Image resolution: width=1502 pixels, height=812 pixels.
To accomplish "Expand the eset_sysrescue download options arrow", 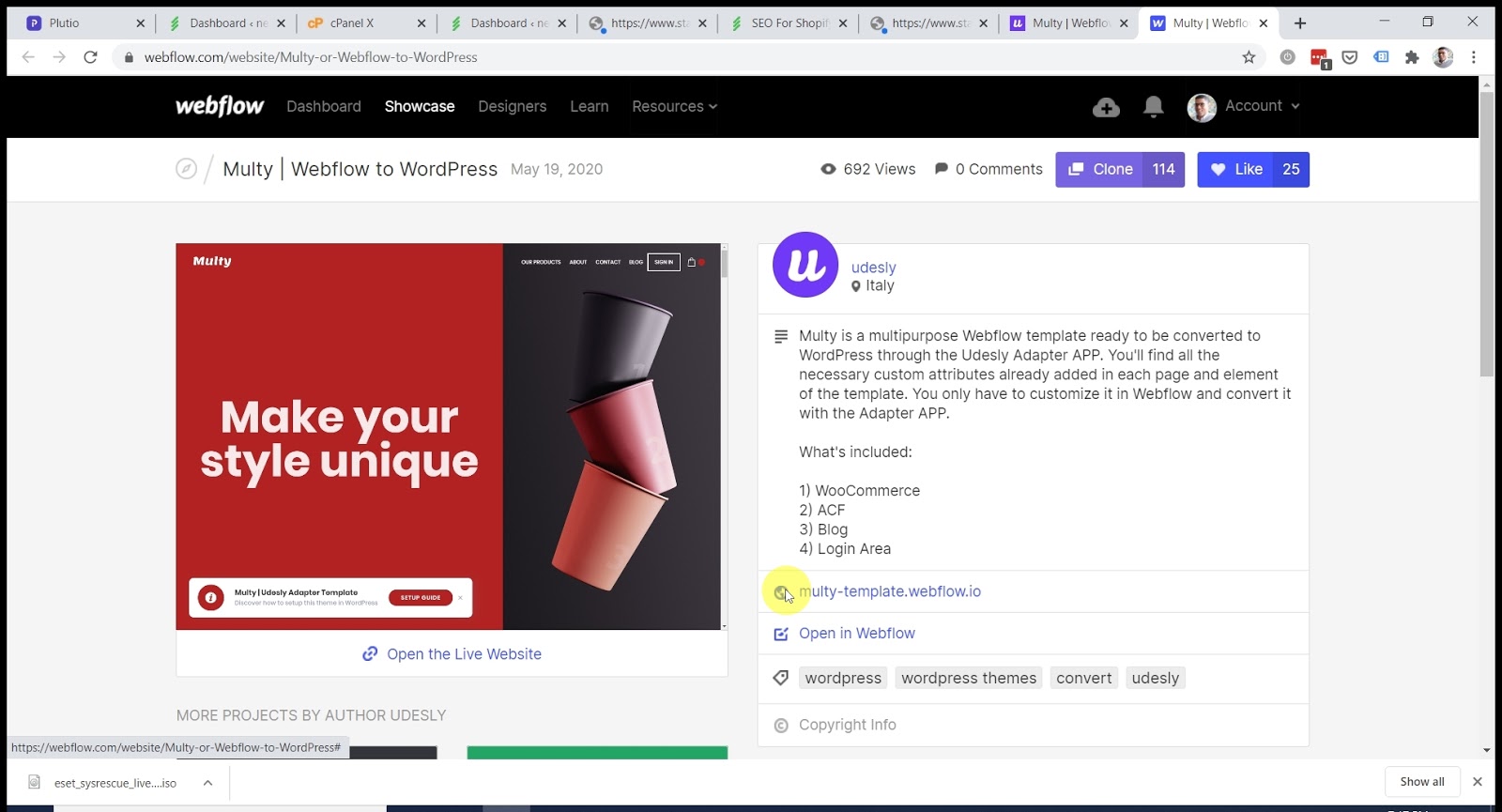I will tap(207, 783).
